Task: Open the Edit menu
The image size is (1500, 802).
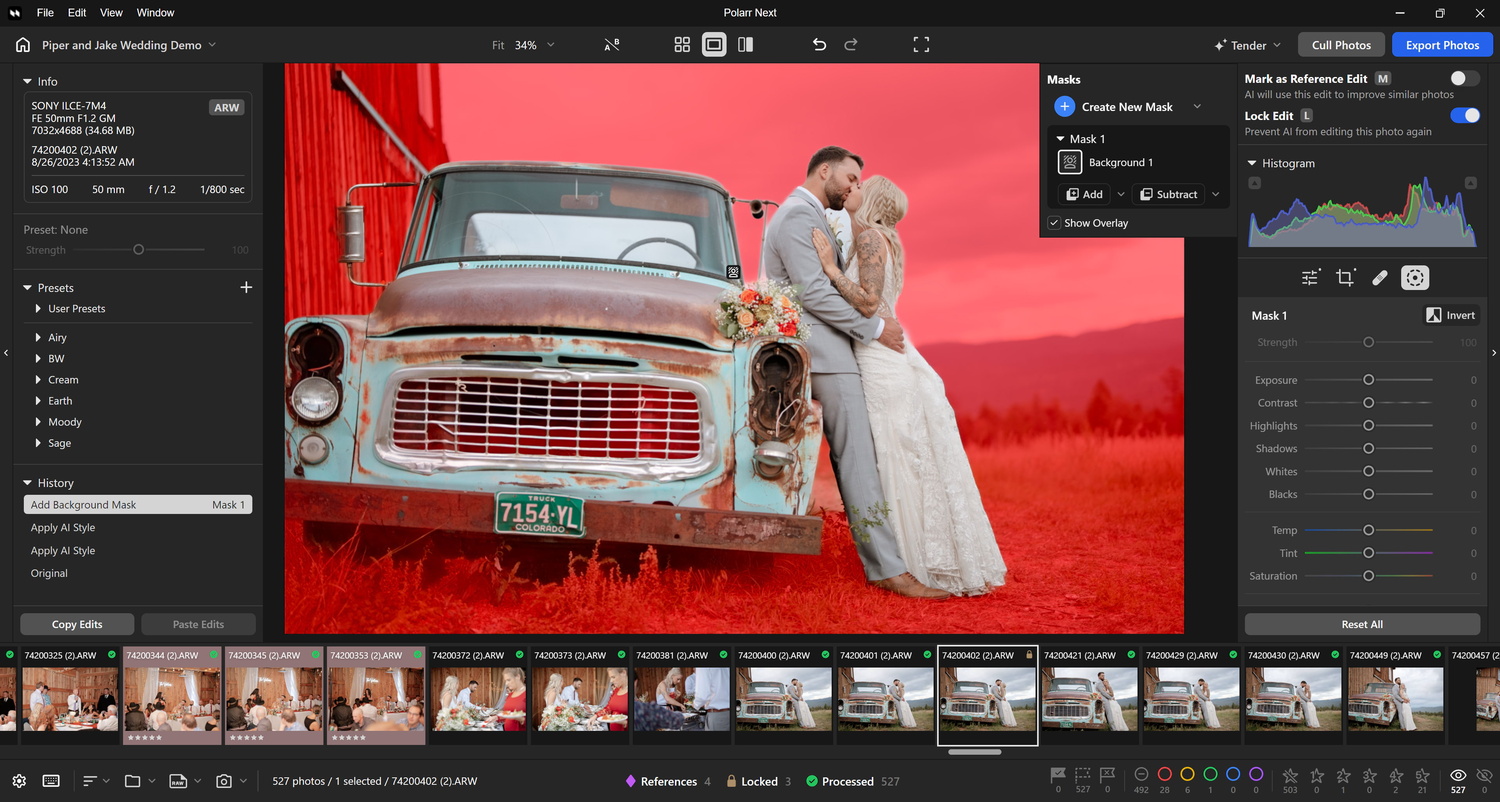Action: tap(77, 13)
